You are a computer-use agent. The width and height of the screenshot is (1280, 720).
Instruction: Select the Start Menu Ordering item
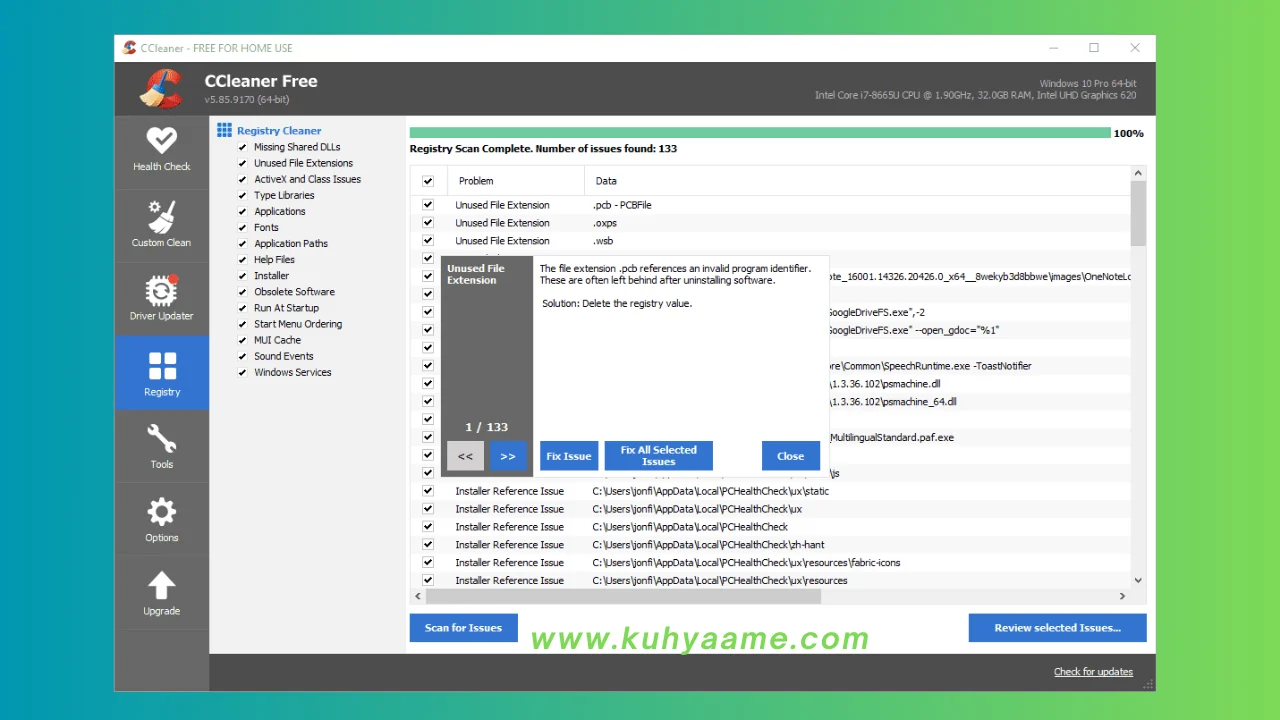point(298,324)
